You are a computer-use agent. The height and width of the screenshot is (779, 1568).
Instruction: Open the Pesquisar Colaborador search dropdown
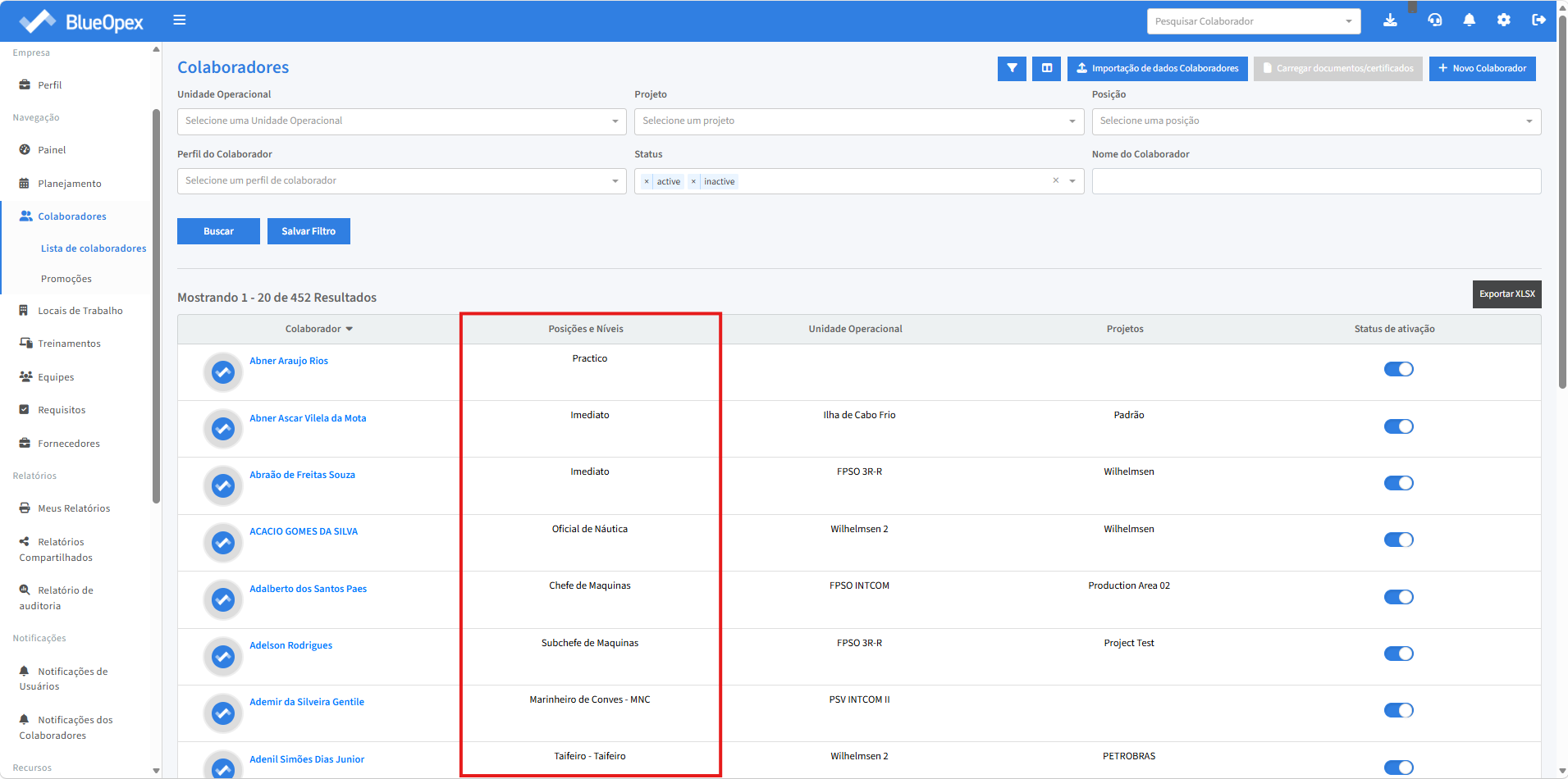click(1254, 21)
